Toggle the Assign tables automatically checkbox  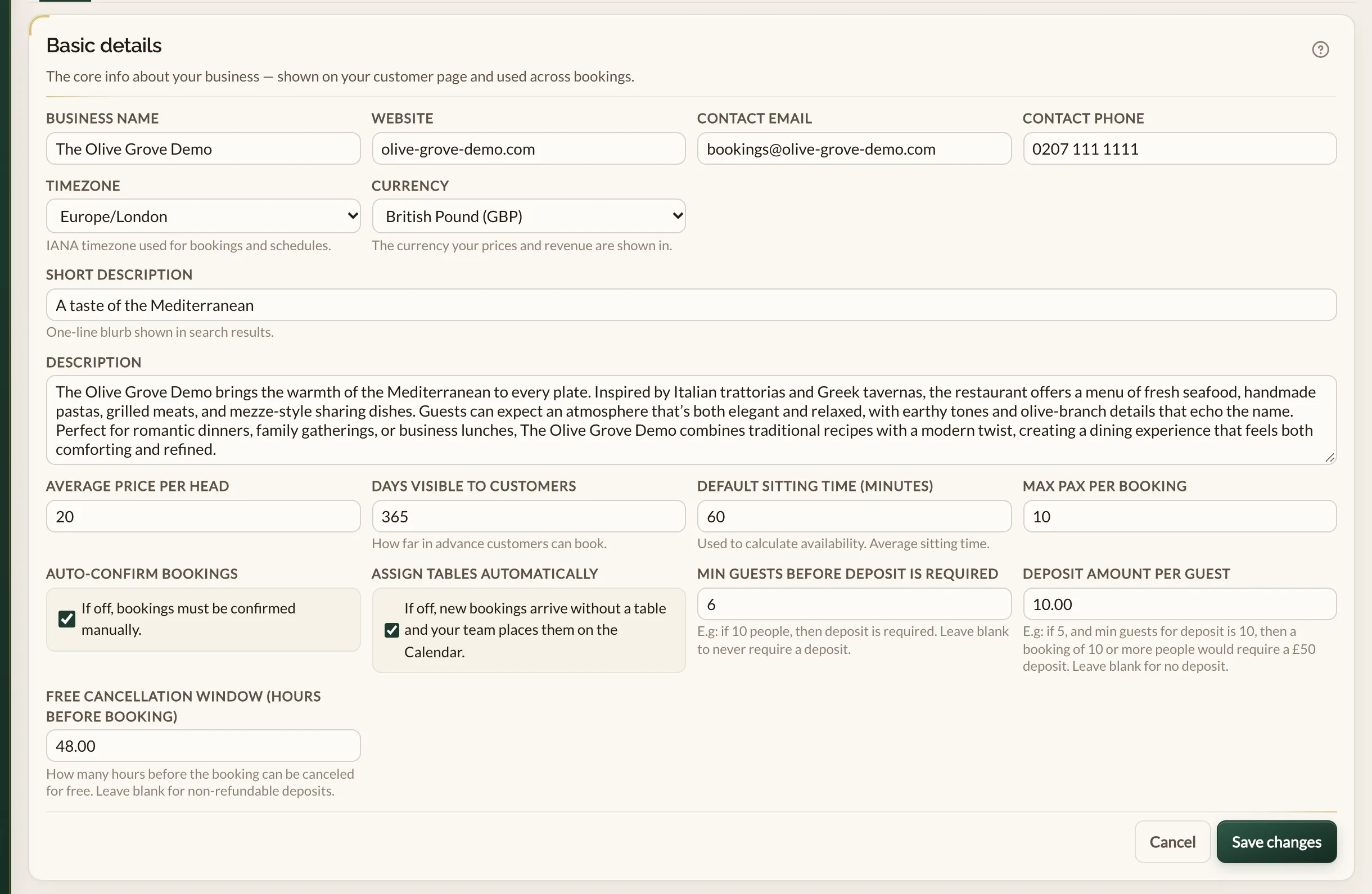pyautogui.click(x=392, y=630)
